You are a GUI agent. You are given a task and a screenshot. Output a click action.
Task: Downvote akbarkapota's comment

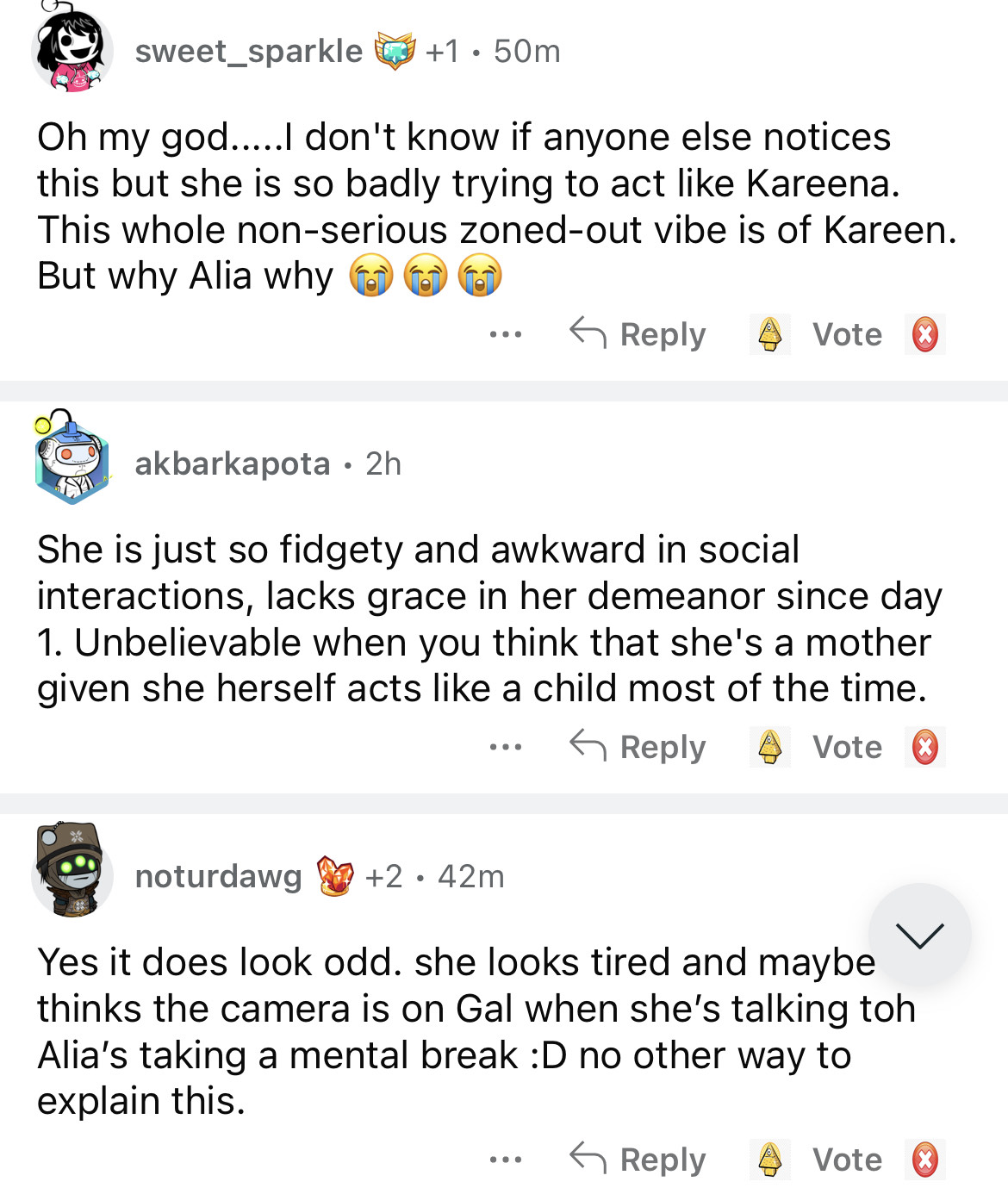tap(925, 747)
